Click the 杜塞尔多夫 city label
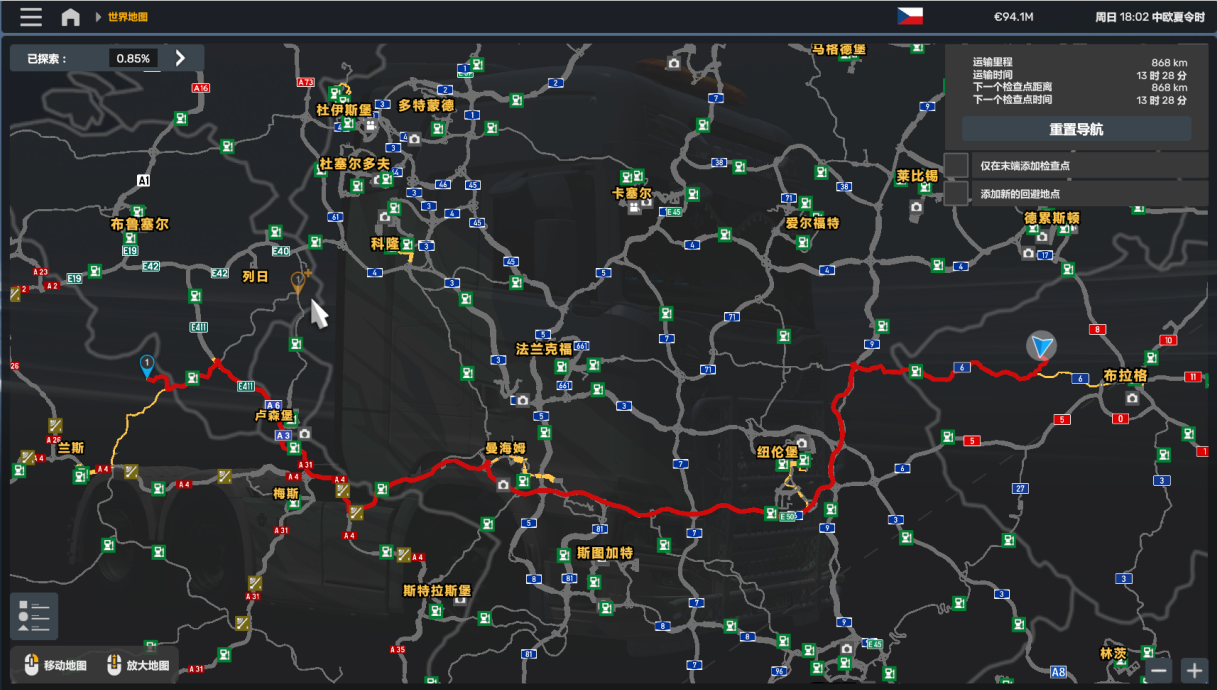1217x690 pixels. pyautogui.click(x=355, y=163)
